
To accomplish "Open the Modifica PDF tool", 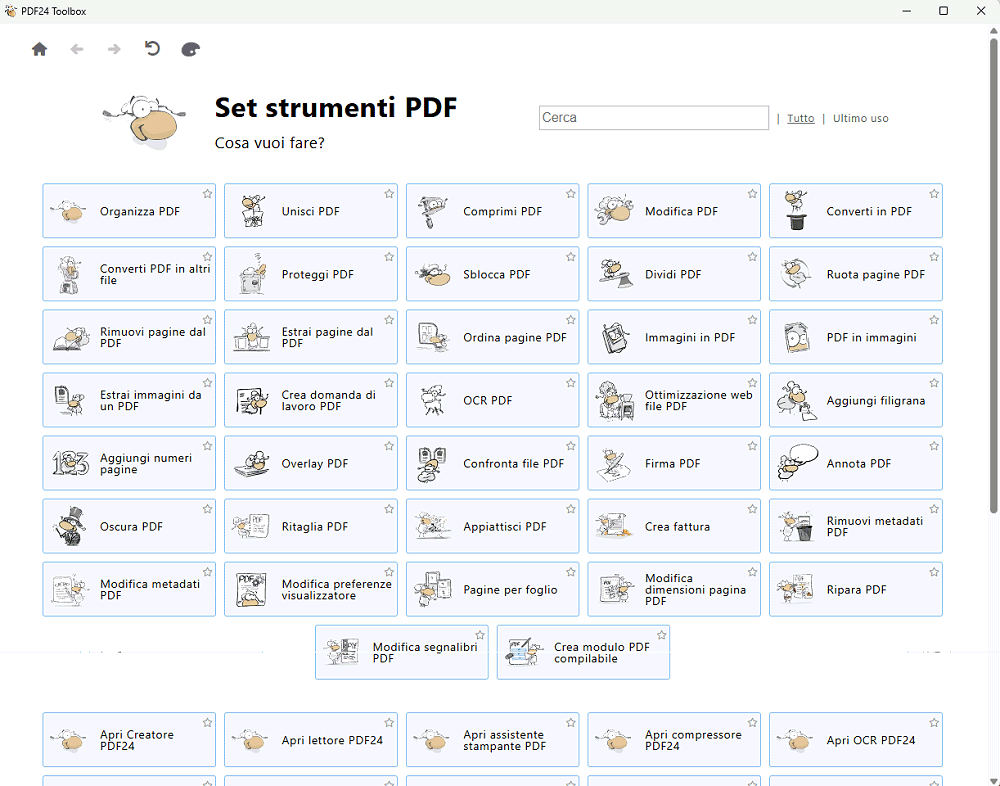I will pos(674,211).
